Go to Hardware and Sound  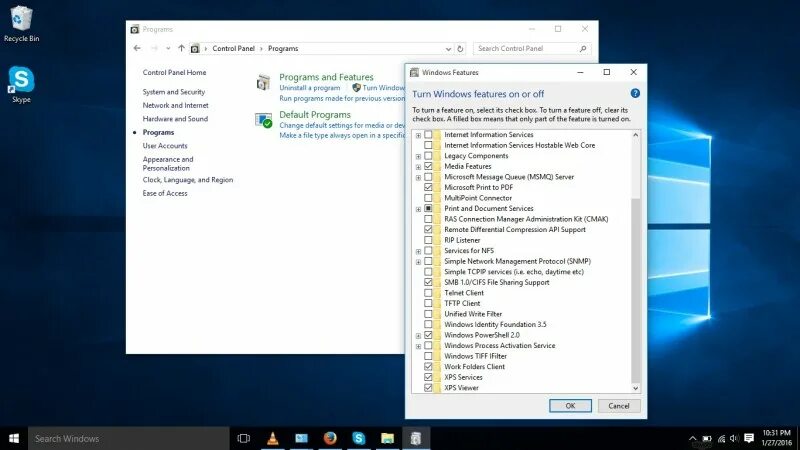(175, 119)
